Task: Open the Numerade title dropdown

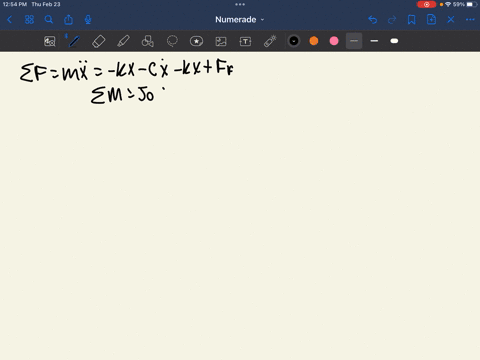Action: [x=240, y=20]
